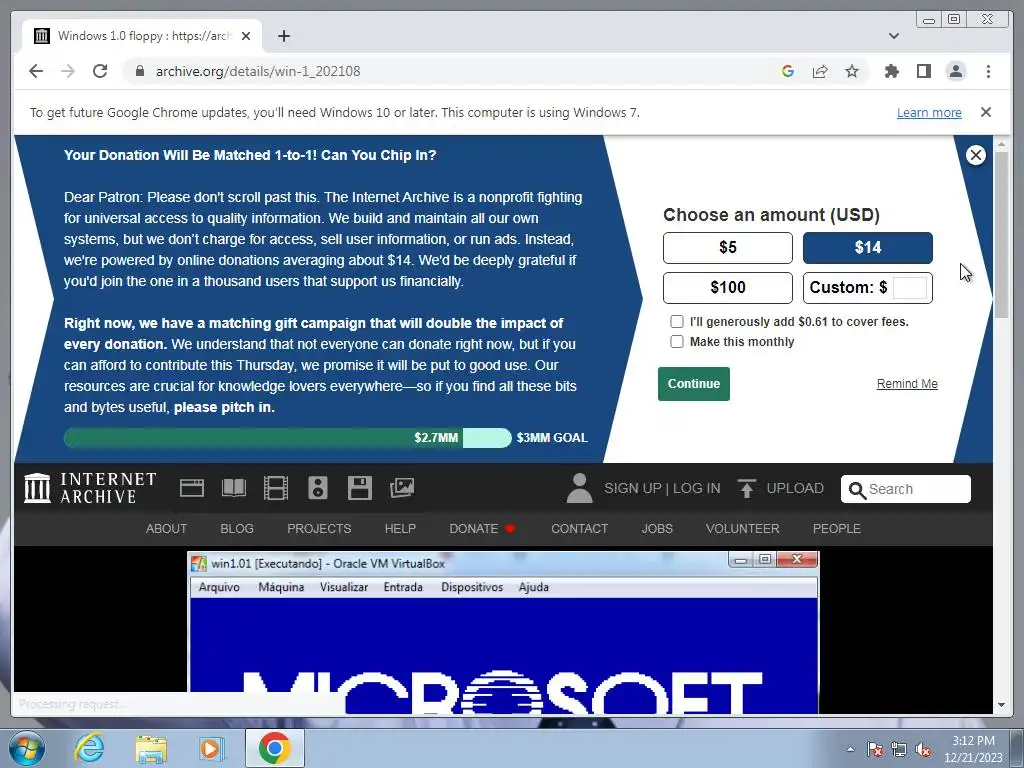Bookmark this page with the star

click(x=852, y=71)
